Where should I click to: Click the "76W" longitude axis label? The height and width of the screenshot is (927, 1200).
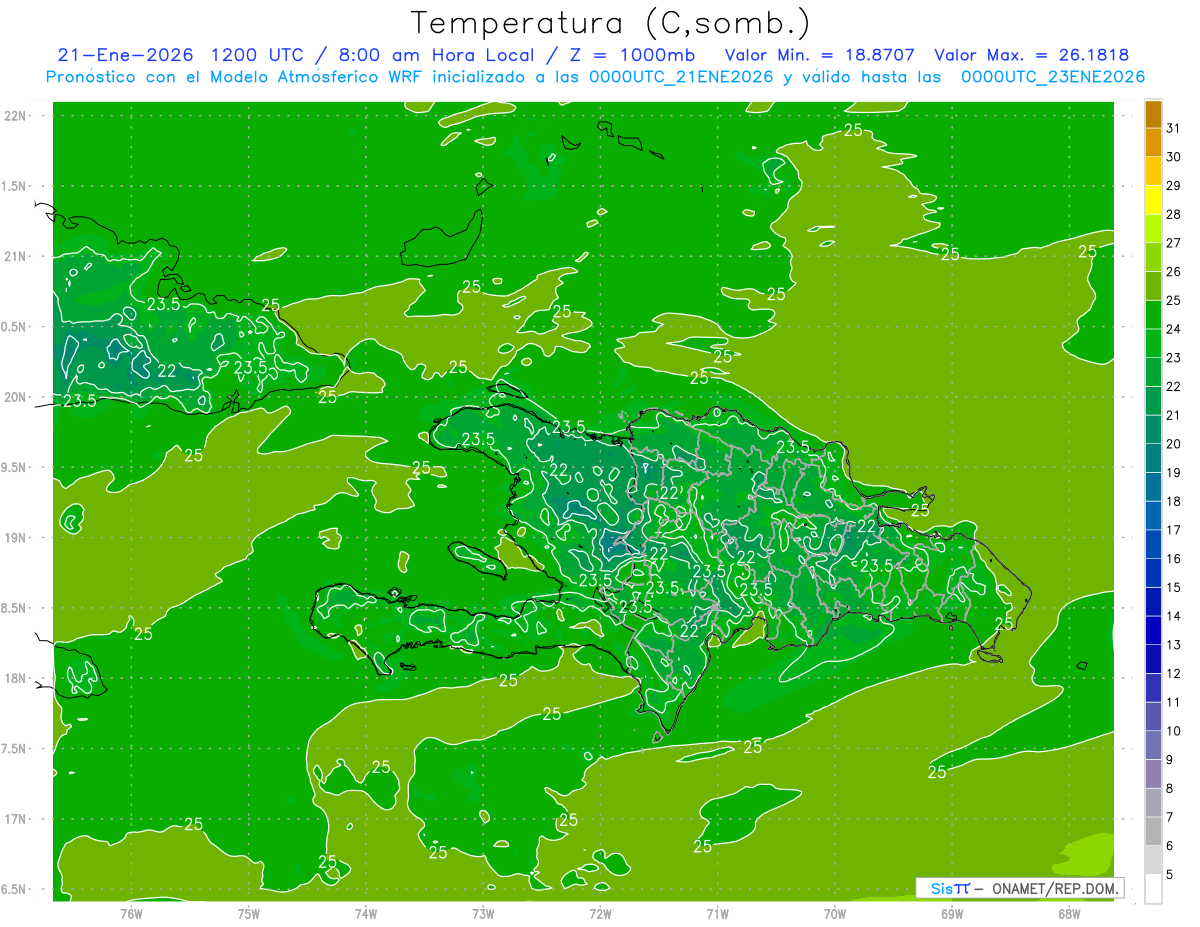point(131,913)
